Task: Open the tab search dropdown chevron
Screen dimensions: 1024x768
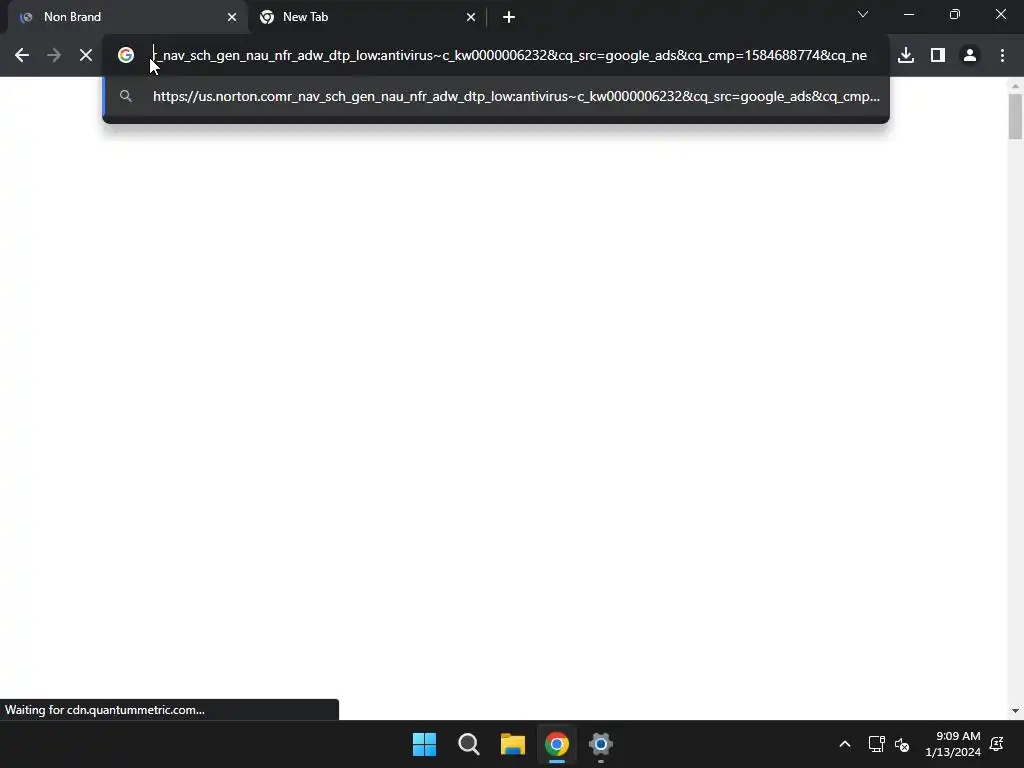Action: click(863, 14)
